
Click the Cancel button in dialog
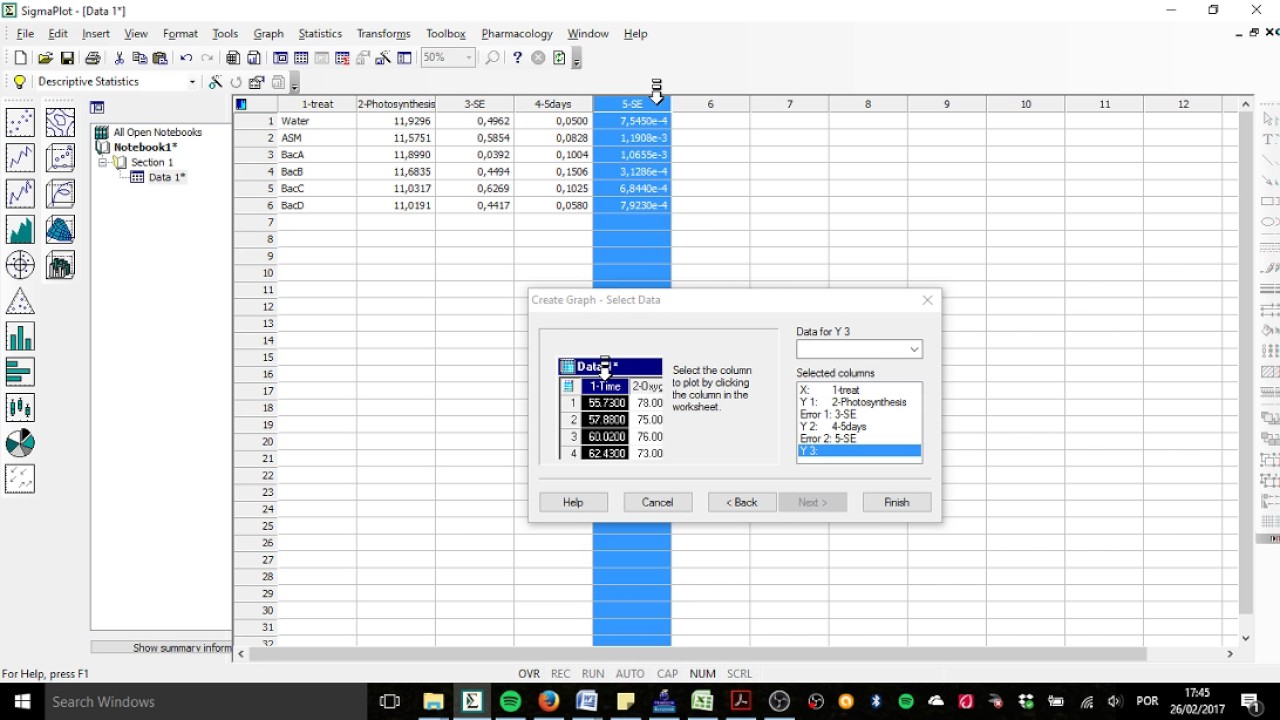pos(657,502)
